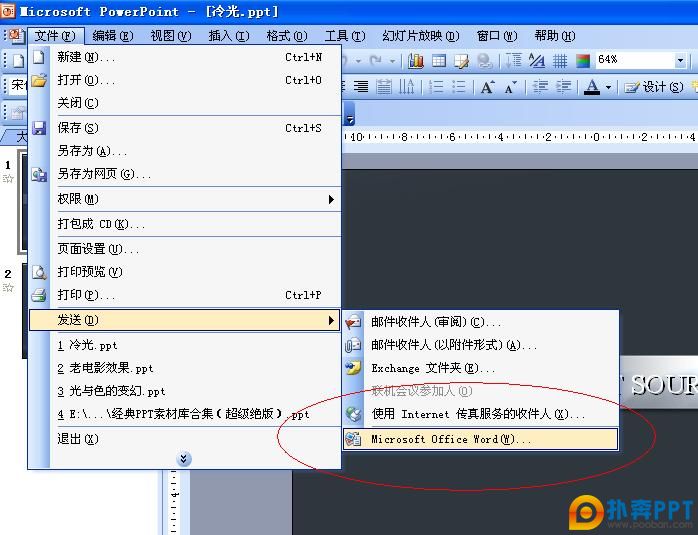Open the 权限(M) submenu
Screen dimensions: 698x535
click(x=184, y=199)
